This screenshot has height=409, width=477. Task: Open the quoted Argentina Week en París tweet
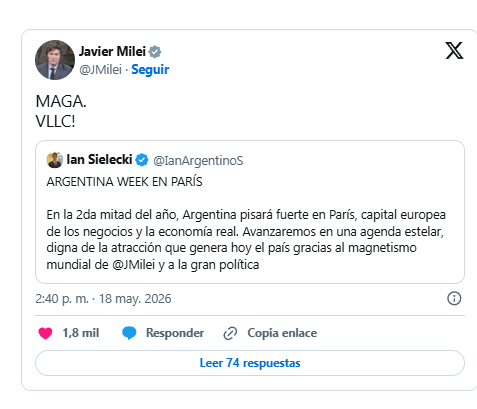point(250,212)
